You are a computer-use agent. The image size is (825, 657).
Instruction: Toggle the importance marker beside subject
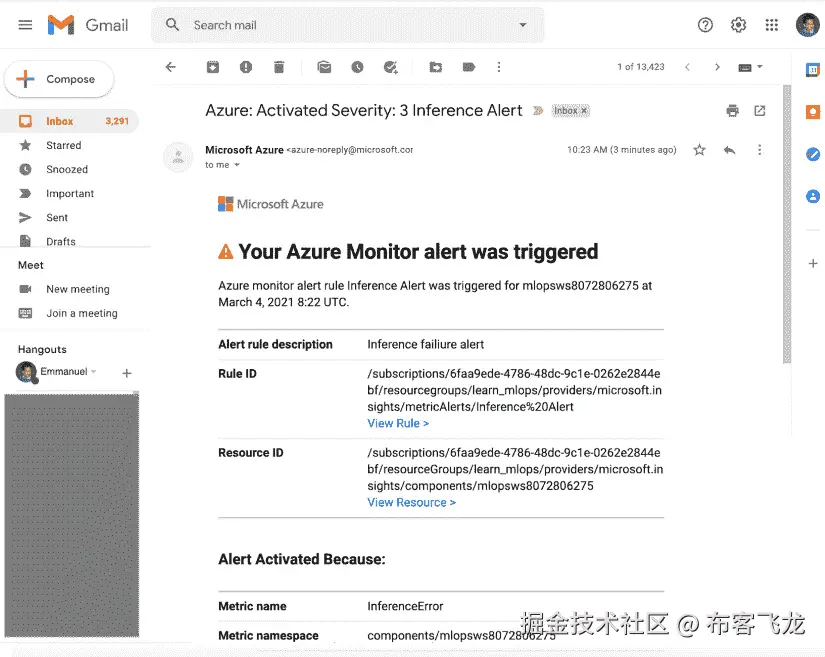point(538,110)
